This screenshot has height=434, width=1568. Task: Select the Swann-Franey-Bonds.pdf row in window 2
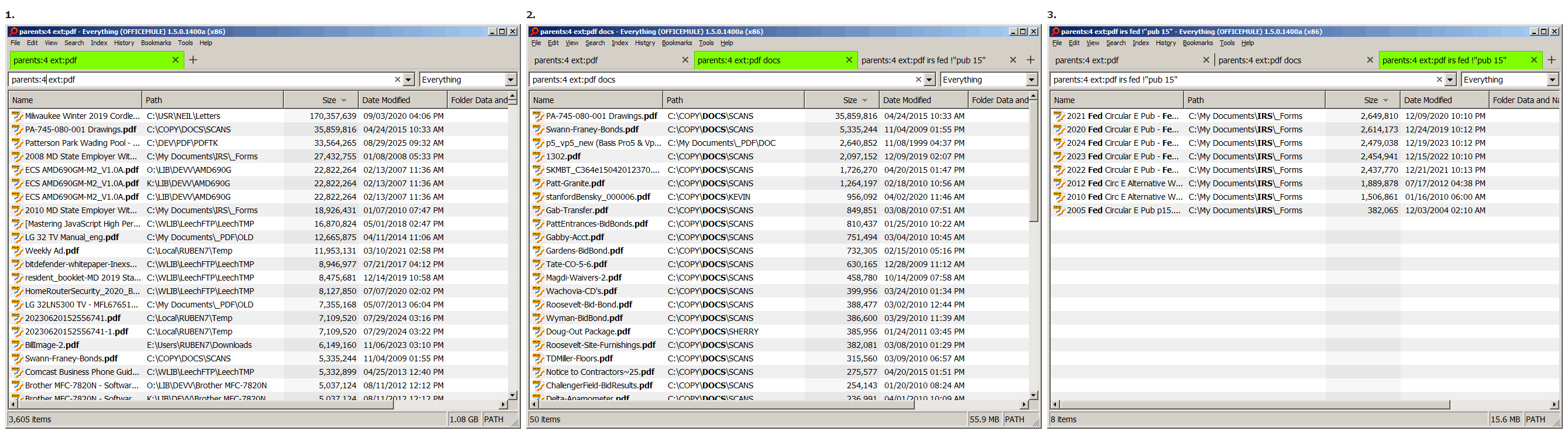pos(779,129)
